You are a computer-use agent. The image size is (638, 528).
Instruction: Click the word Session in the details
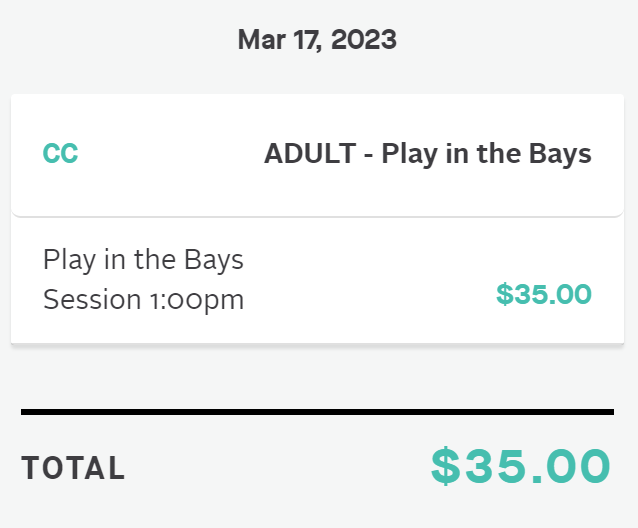[x=92, y=300]
